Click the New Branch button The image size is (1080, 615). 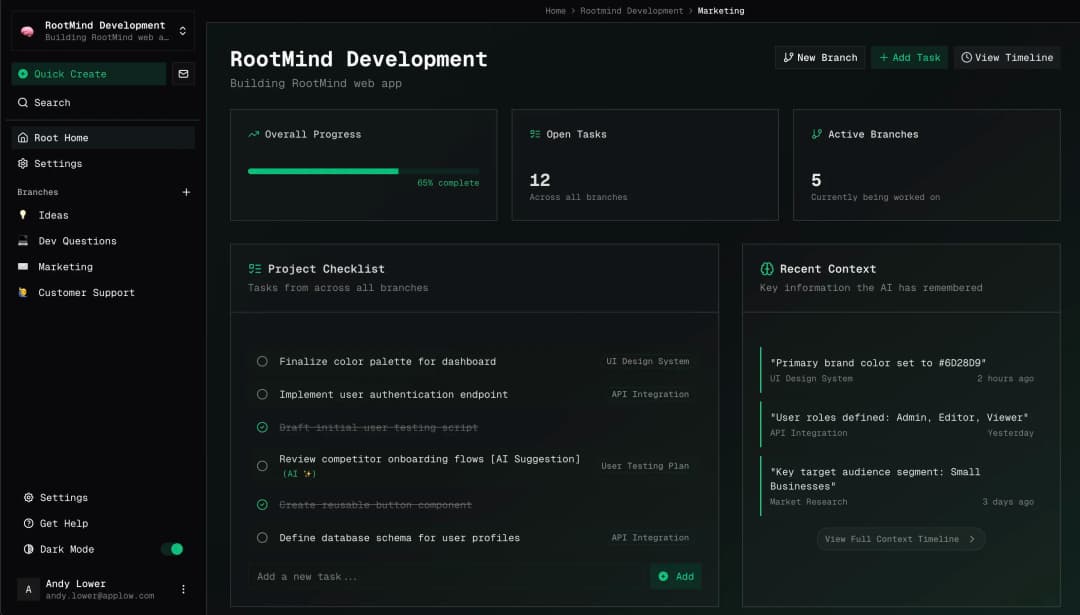pos(820,57)
